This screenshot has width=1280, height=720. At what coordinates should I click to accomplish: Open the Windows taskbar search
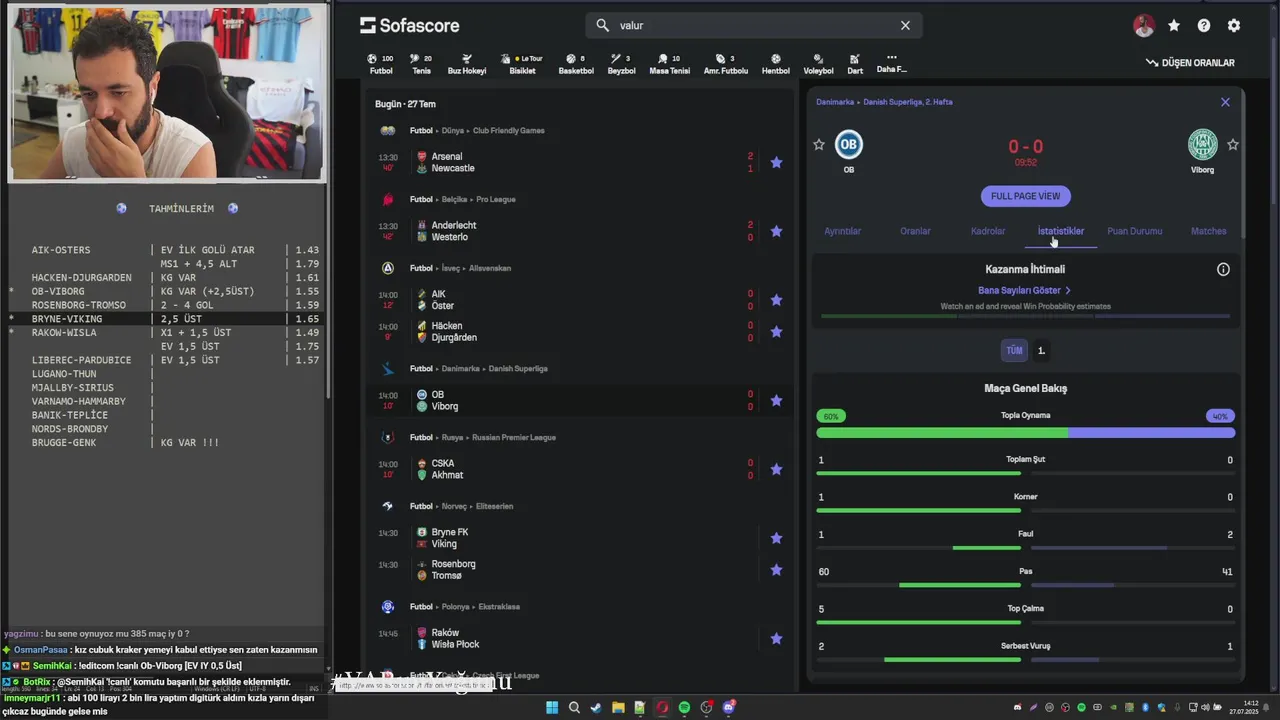(574, 707)
